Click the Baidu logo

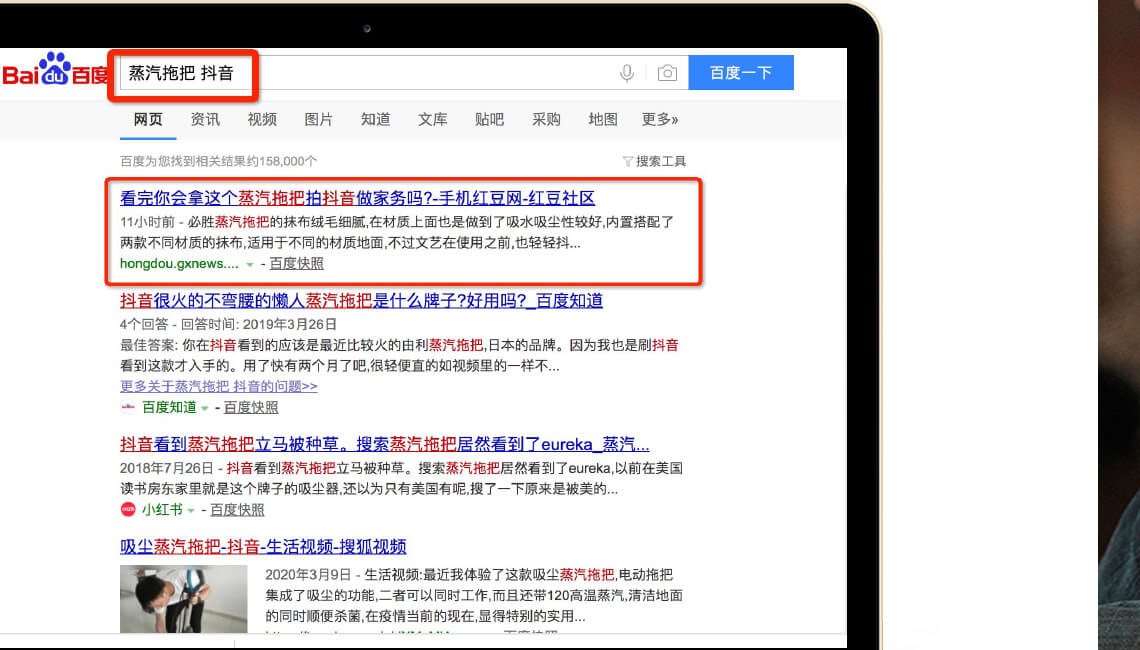click(x=55, y=73)
